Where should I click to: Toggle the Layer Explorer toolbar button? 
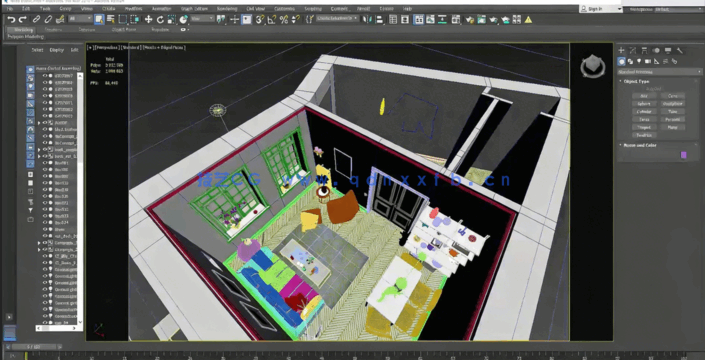[405, 19]
